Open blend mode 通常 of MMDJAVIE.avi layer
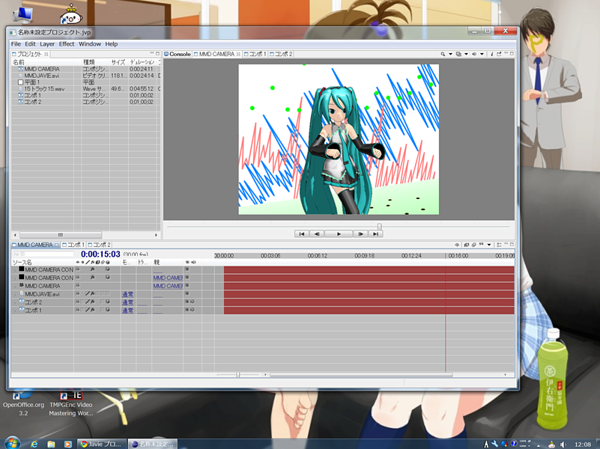 click(x=127, y=294)
